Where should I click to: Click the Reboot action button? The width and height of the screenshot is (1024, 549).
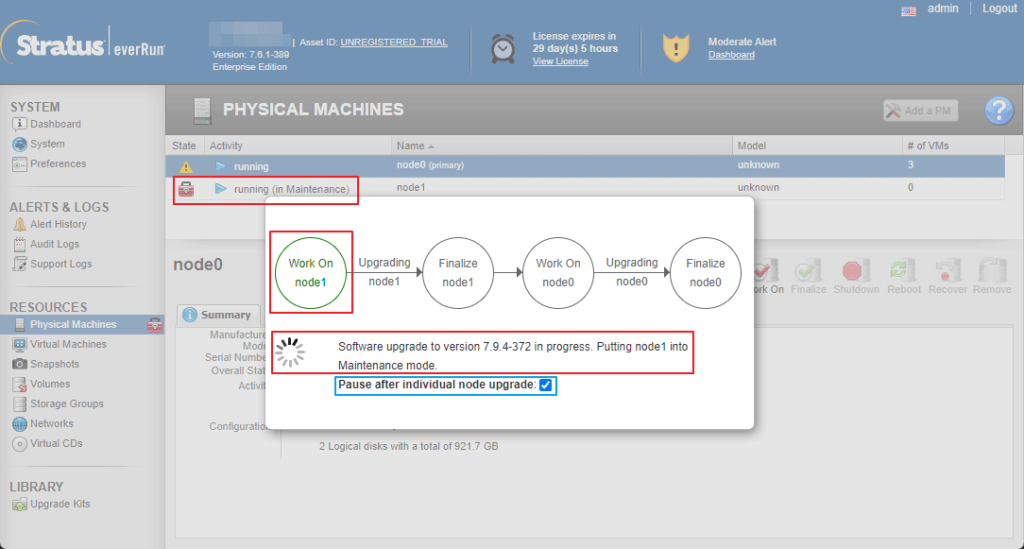tap(904, 277)
